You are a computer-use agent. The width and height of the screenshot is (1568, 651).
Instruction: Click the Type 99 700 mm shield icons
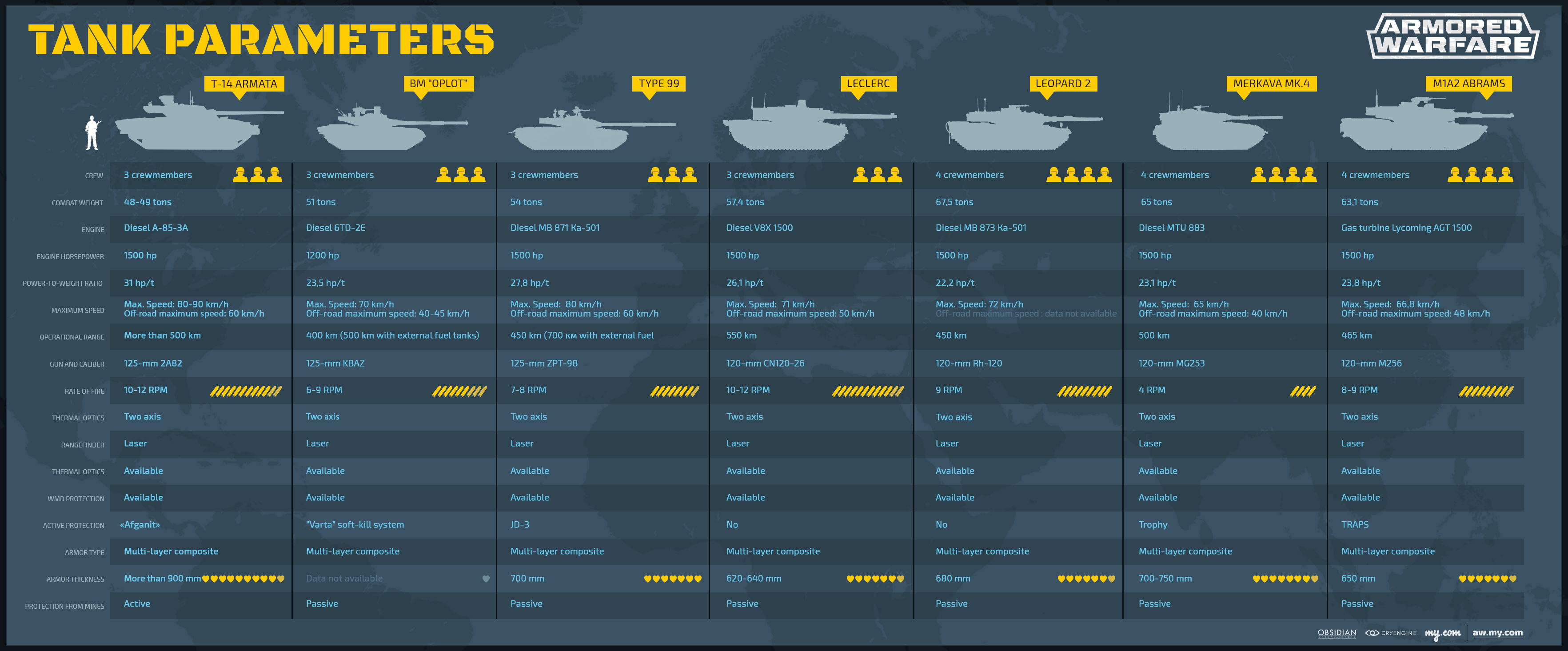(673, 579)
